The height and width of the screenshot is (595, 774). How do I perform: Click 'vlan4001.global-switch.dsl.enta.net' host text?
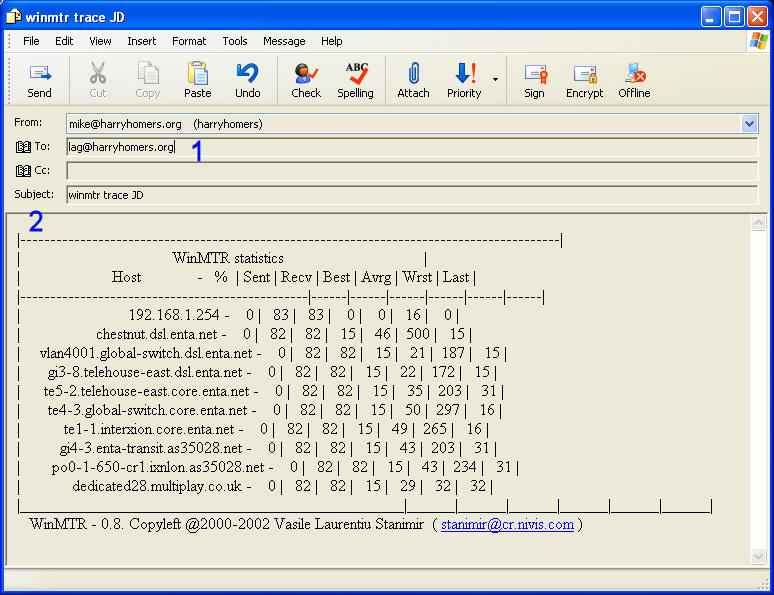click(x=146, y=353)
